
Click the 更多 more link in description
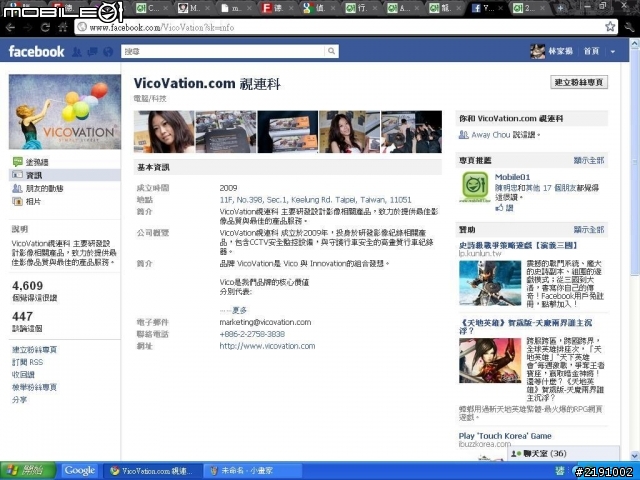(240, 310)
